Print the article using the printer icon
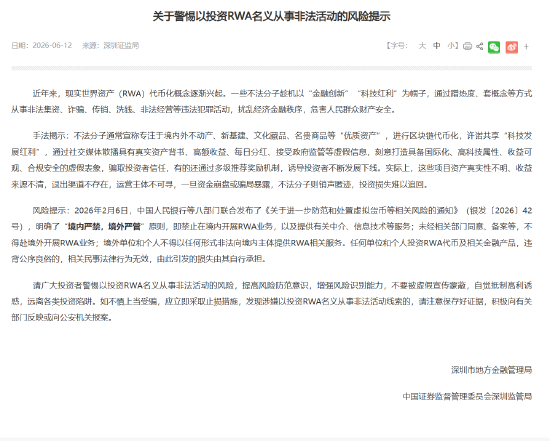The width and height of the screenshot is (550, 441). pyautogui.click(x=467, y=46)
